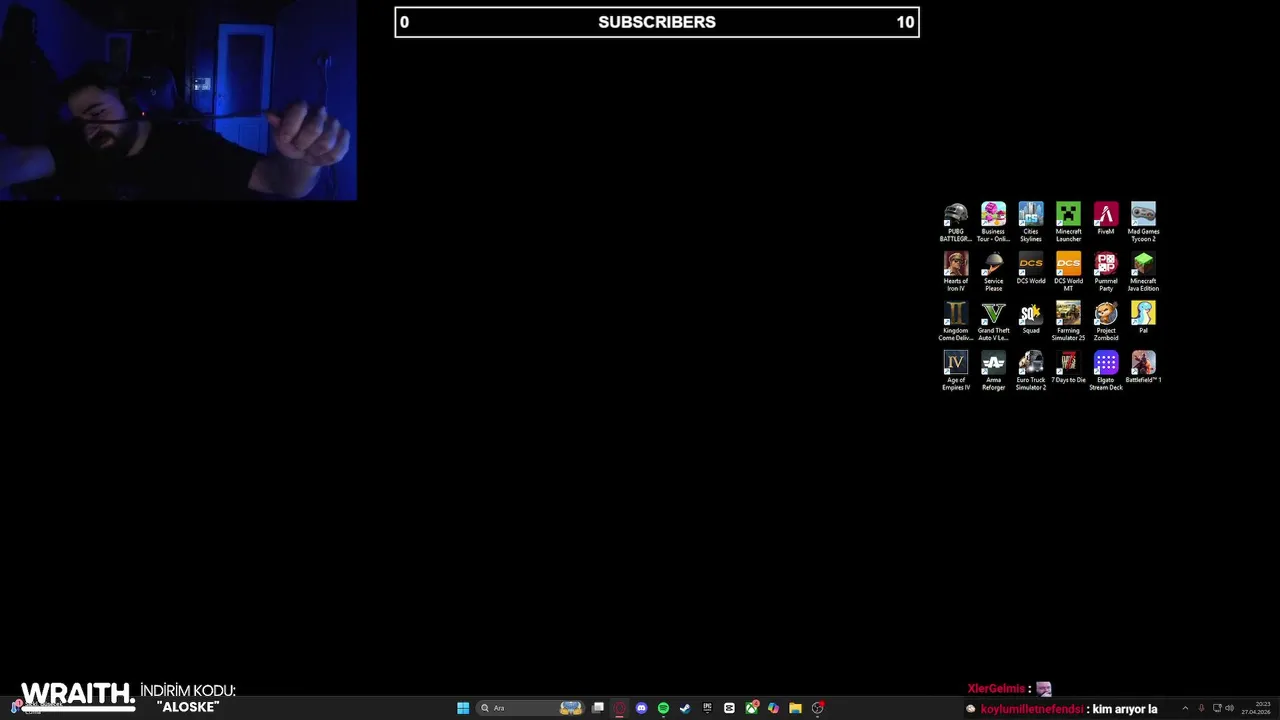Screen dimensions: 1280x720
Task: Open the clock and date flyout
Action: point(1255,708)
